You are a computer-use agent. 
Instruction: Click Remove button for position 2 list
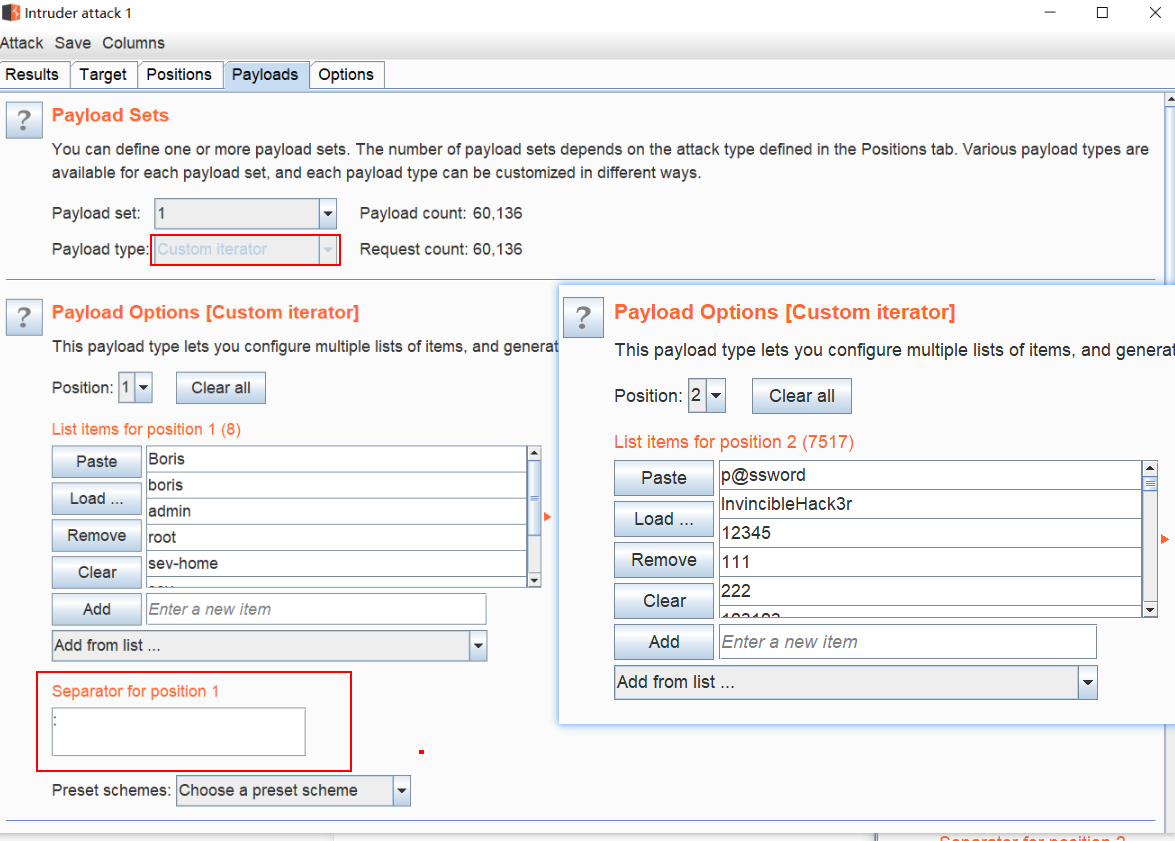tap(664, 560)
